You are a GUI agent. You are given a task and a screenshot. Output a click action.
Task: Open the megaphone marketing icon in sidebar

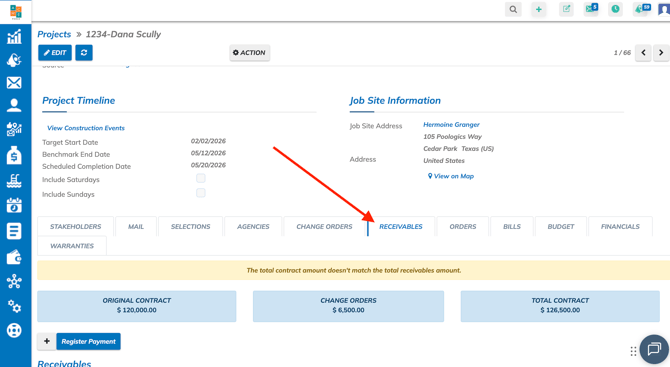pyautogui.click(x=14, y=60)
